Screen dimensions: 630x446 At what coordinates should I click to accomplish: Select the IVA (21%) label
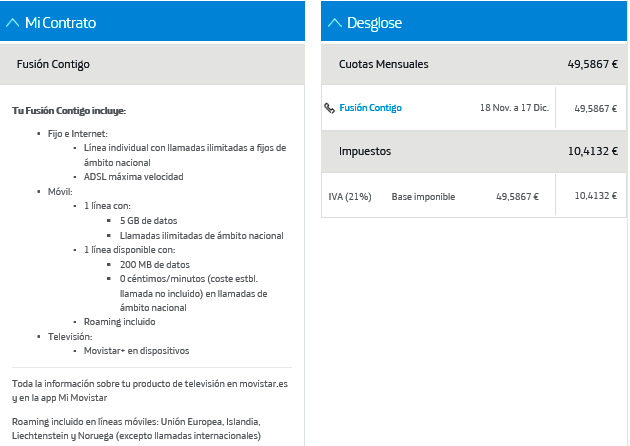point(350,197)
